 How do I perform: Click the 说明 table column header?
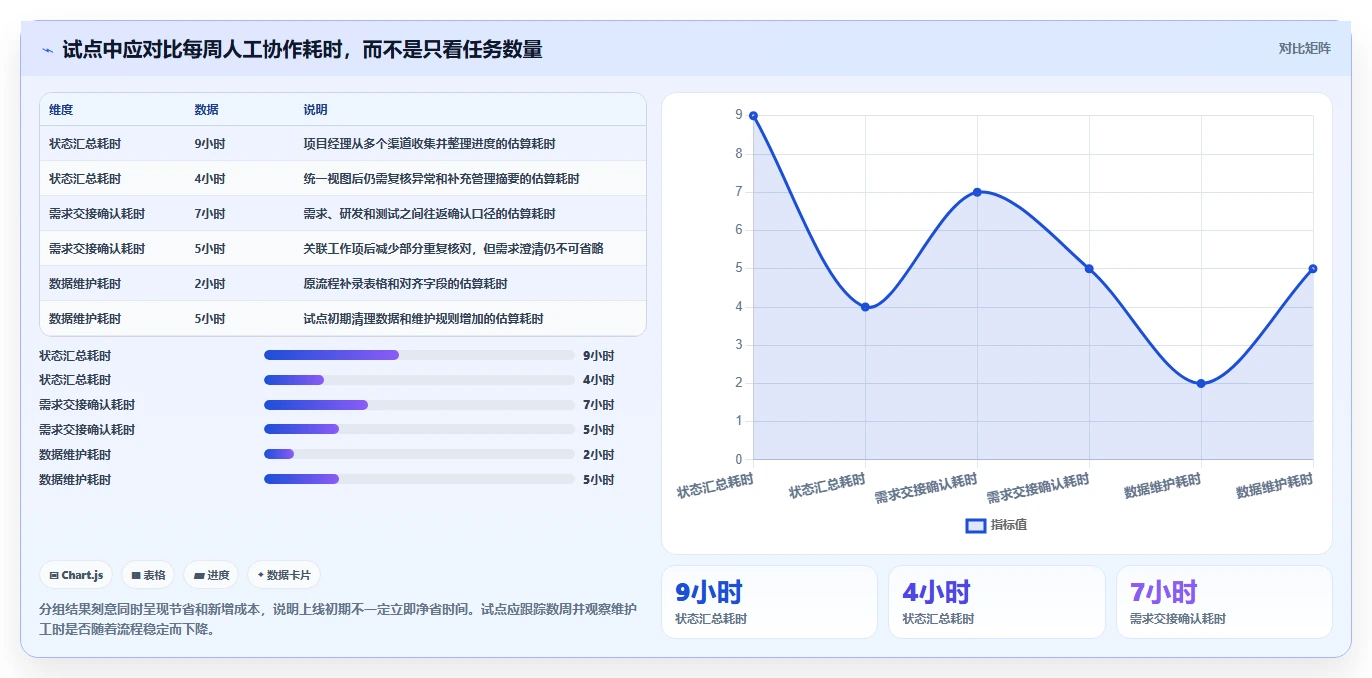tap(315, 110)
